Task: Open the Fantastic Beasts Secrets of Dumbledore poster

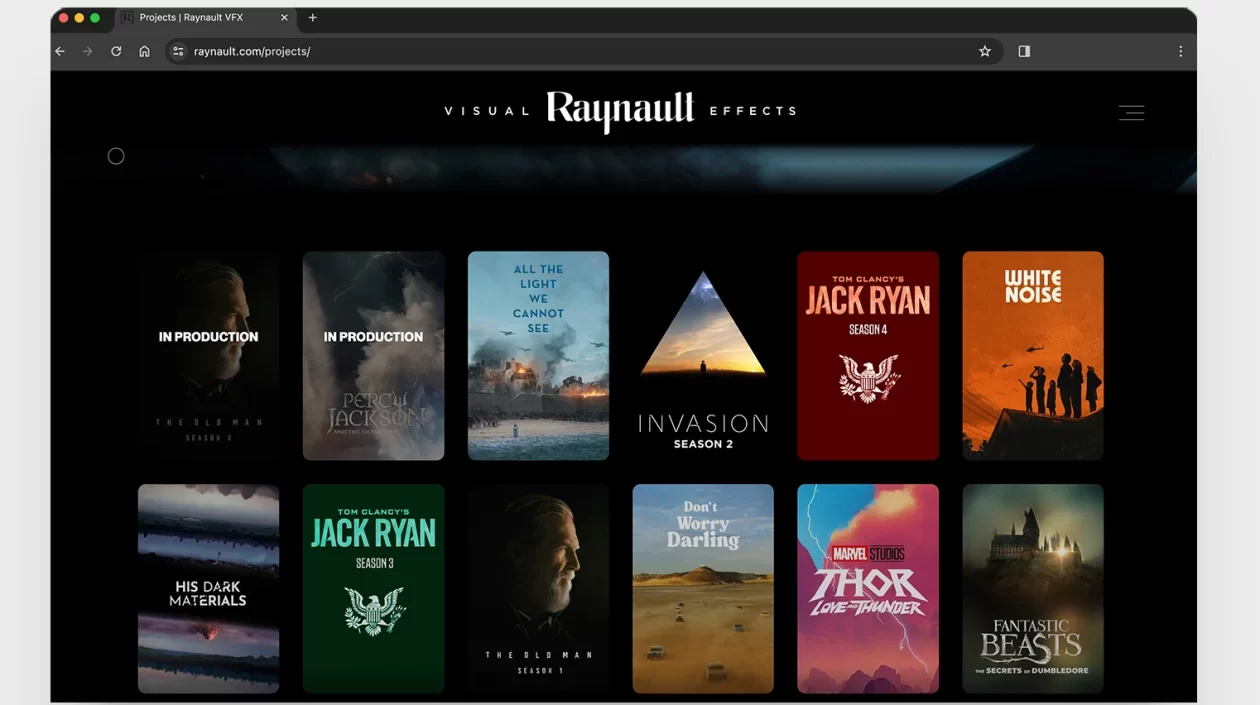Action: [1033, 589]
